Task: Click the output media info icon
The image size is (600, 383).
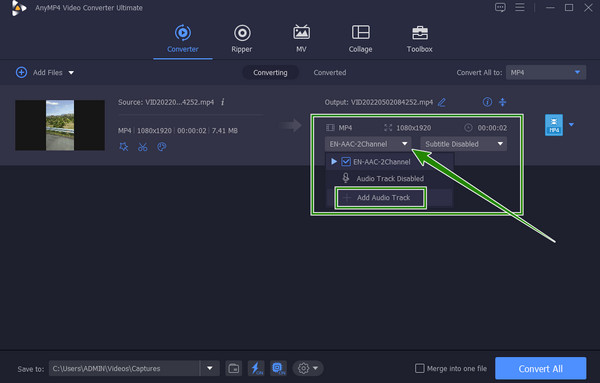Action: (x=487, y=102)
